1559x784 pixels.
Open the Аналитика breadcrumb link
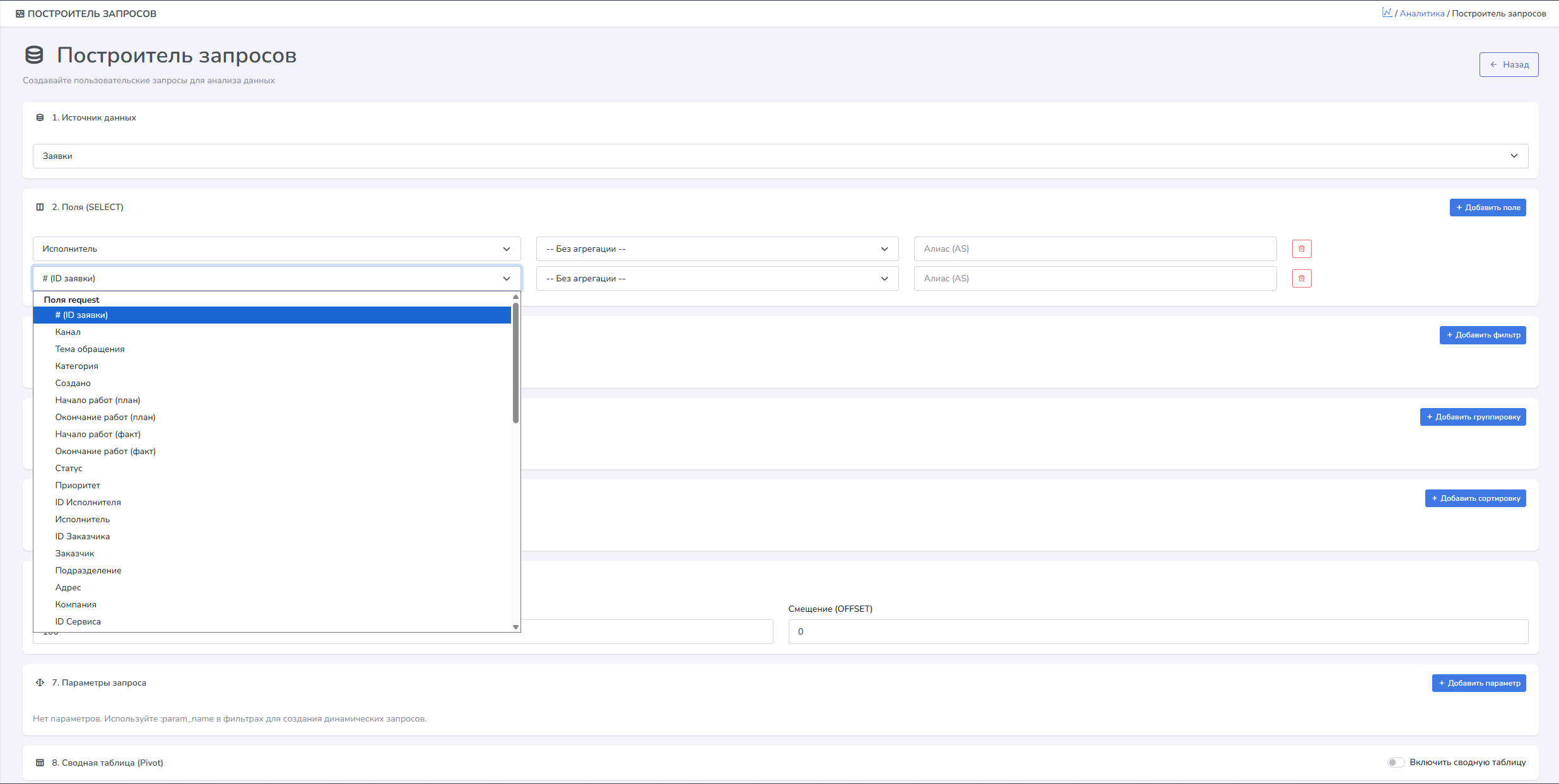[1421, 13]
